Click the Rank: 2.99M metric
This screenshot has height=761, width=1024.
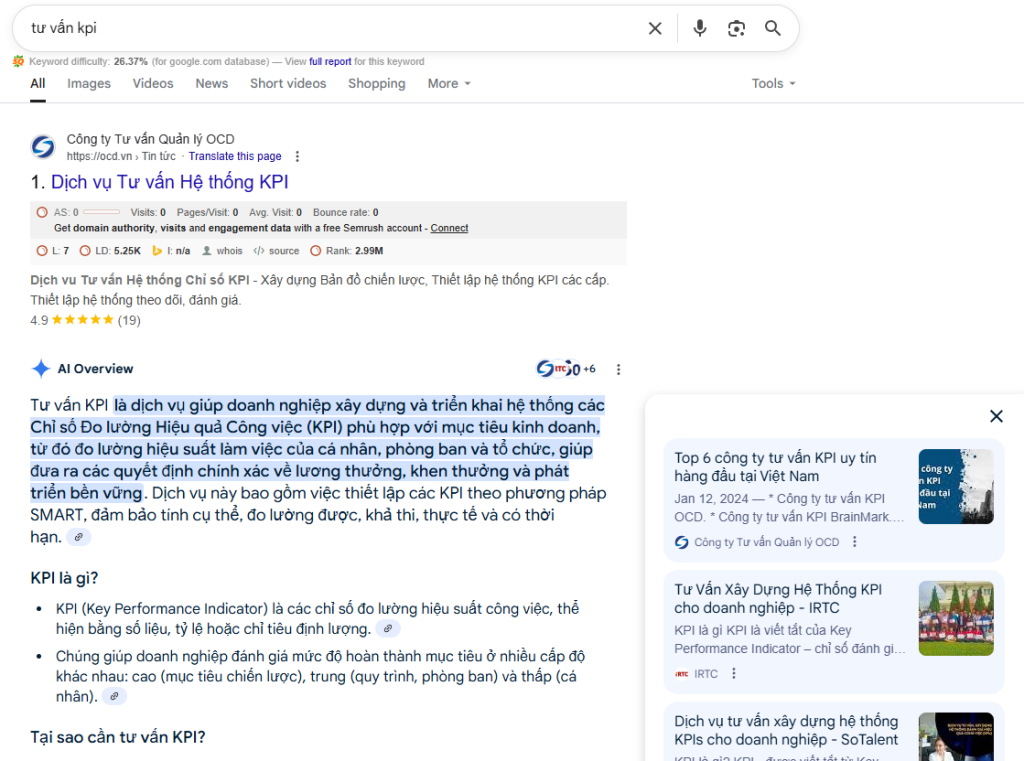(347, 251)
